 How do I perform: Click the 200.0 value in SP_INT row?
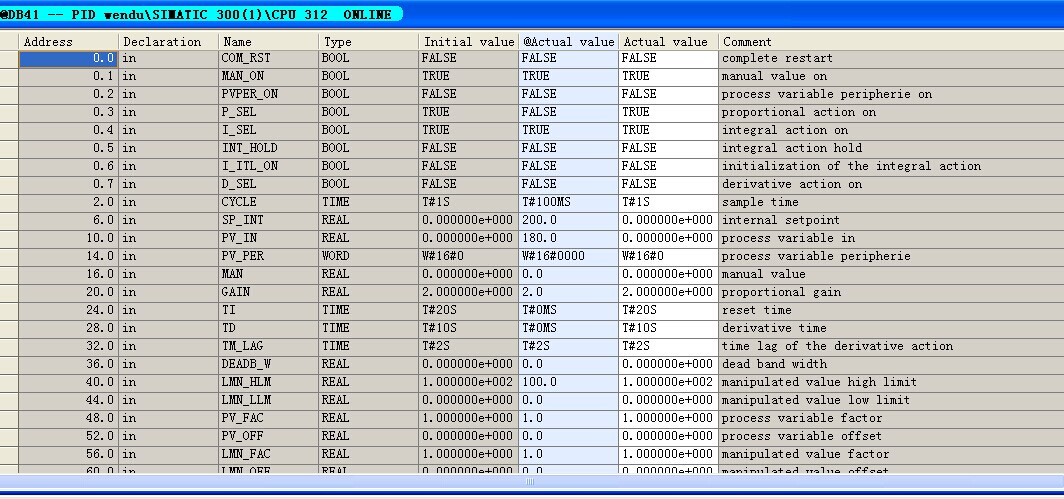click(x=568, y=220)
